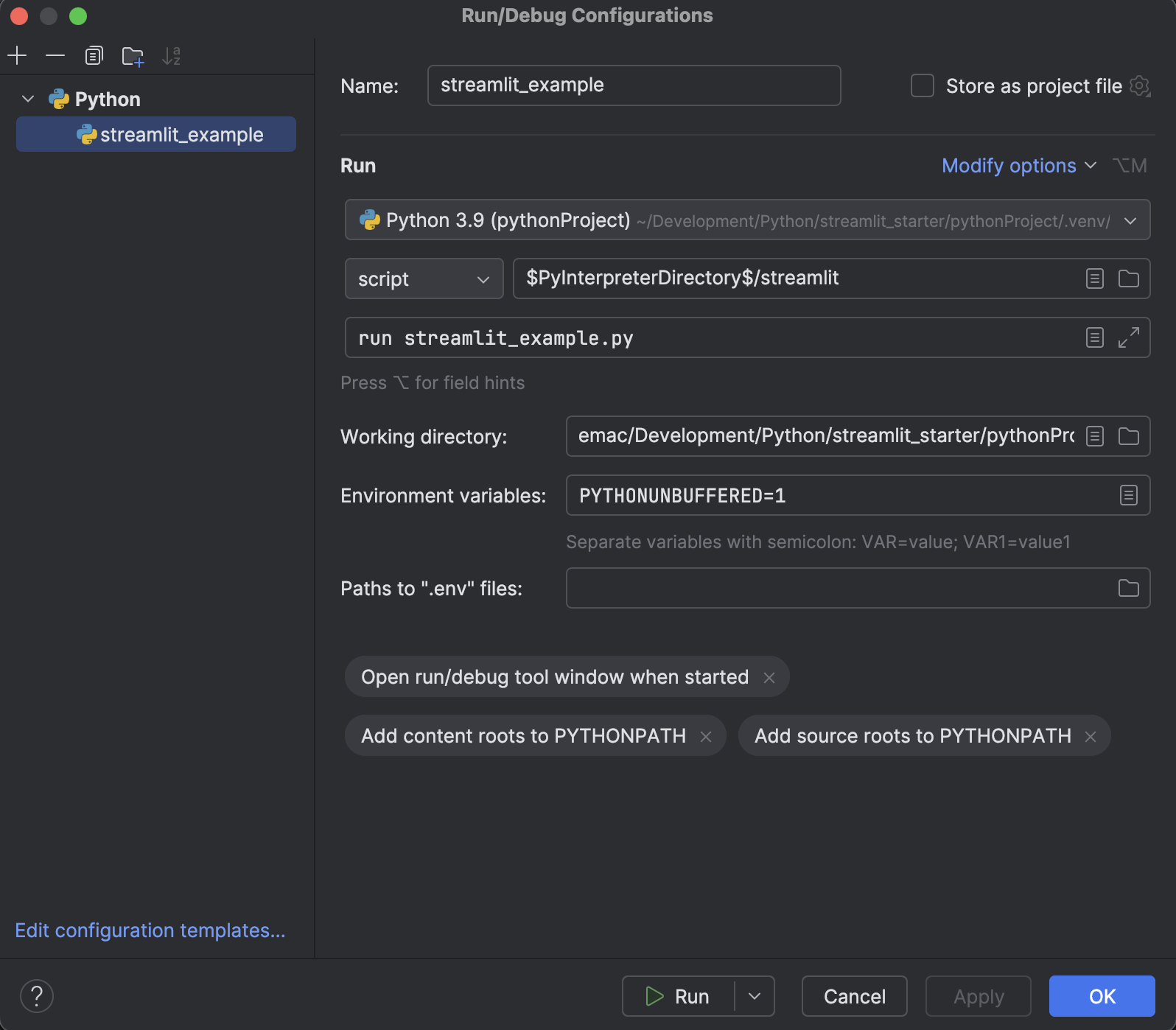Open Run button dropdown arrow
The width and height of the screenshot is (1176, 1030).
755,996
